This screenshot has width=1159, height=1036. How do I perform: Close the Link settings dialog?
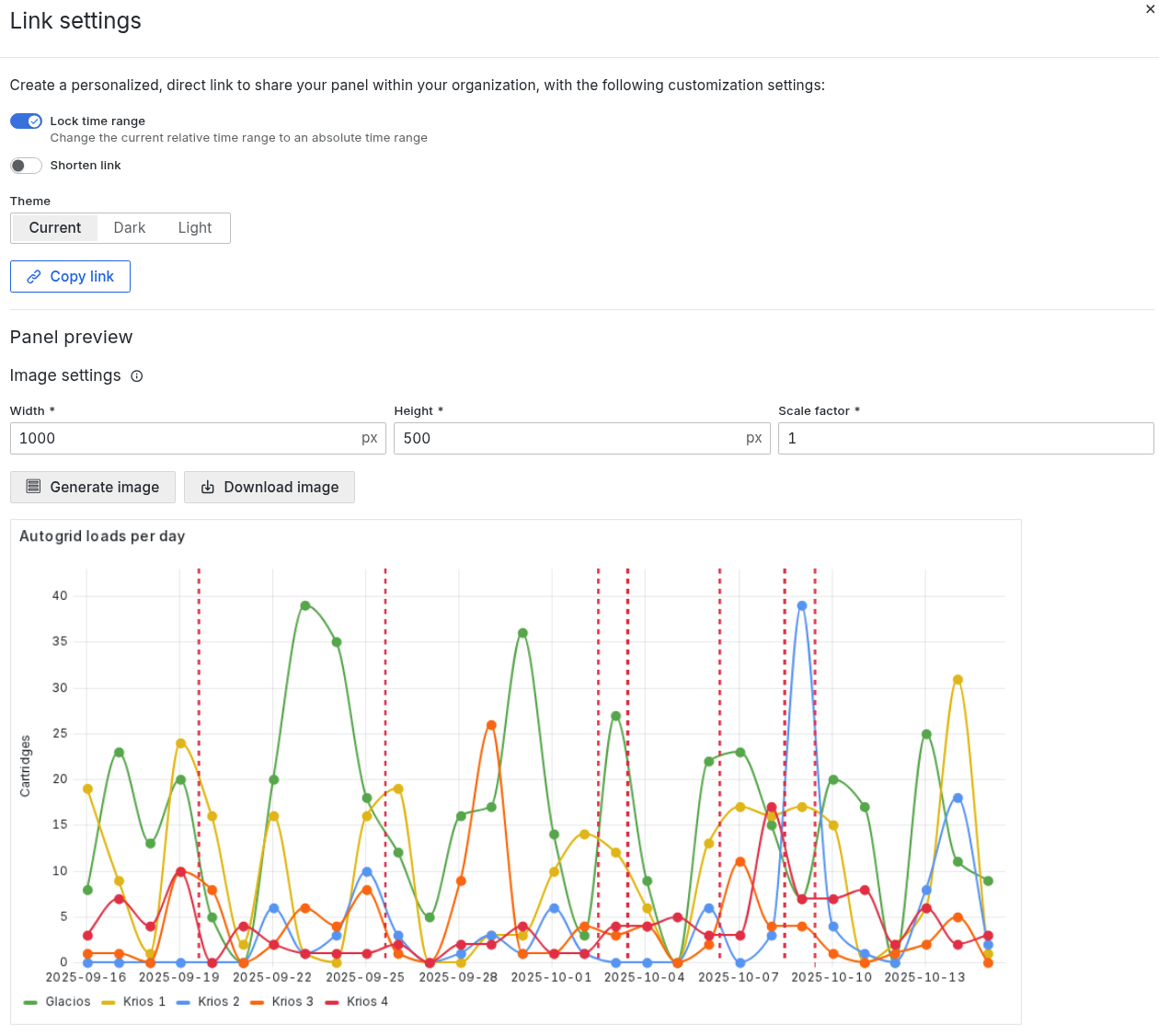tap(1150, 9)
